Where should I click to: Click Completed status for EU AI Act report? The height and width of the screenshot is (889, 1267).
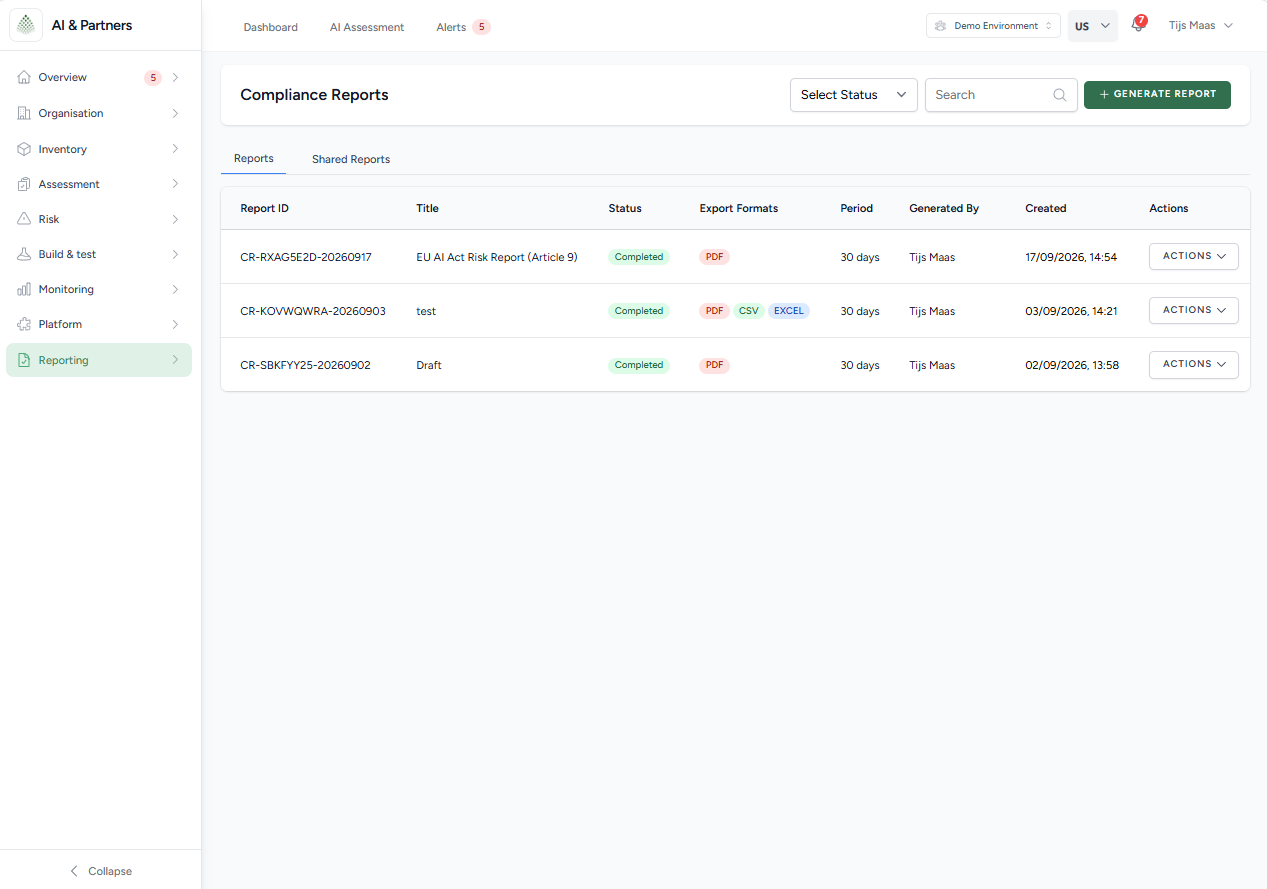[639, 257]
